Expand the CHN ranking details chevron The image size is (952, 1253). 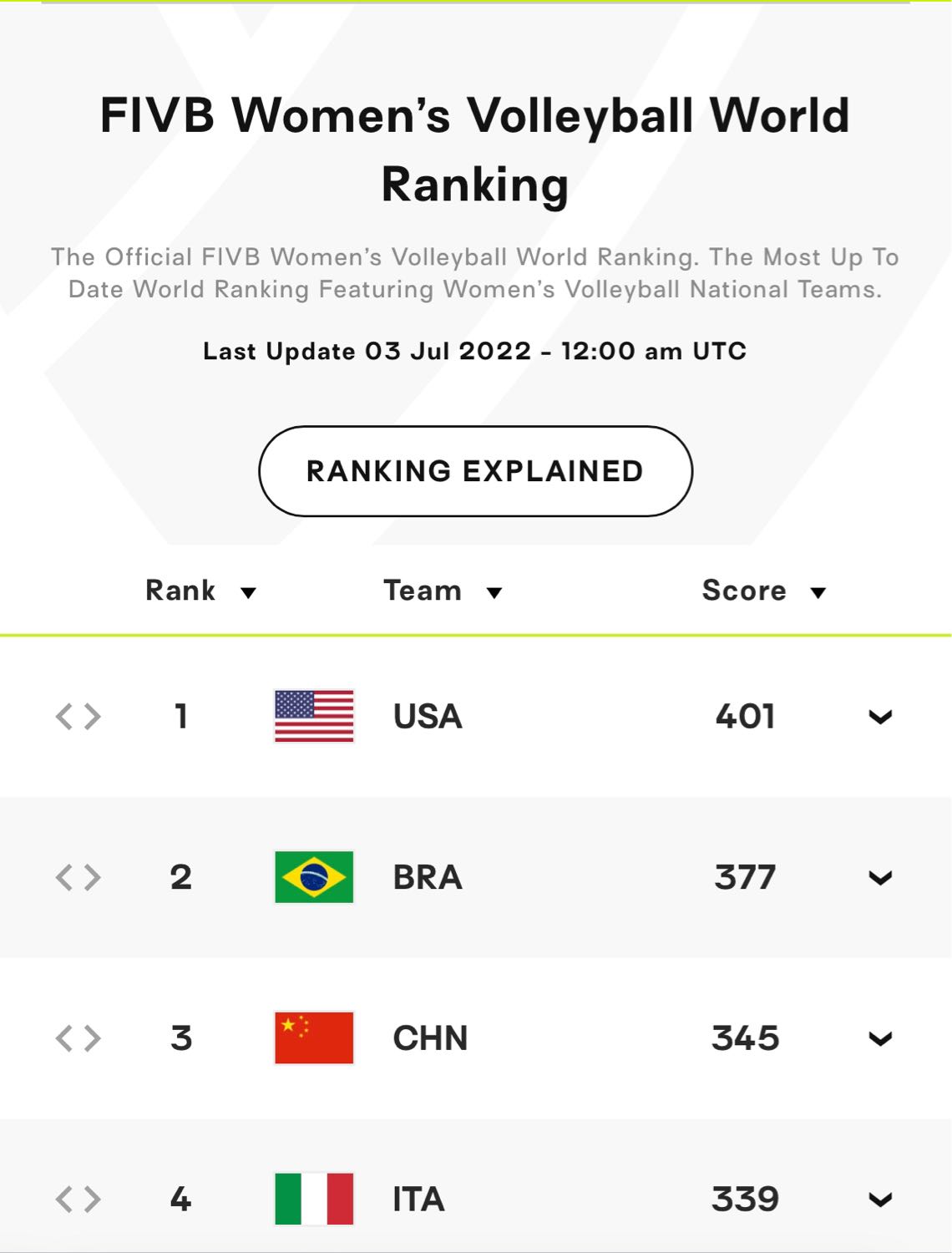[880, 1039]
